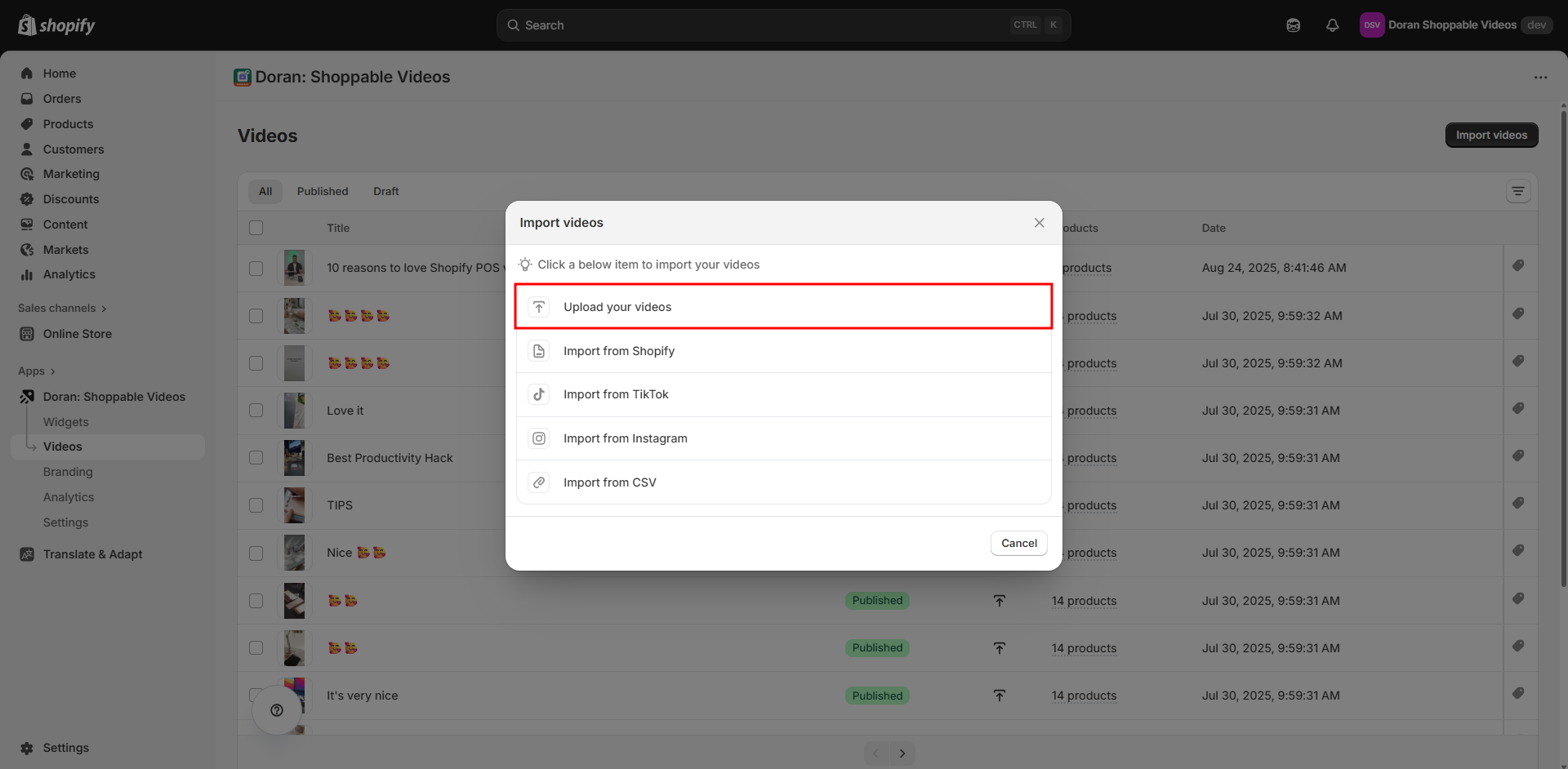The image size is (1568, 769).
Task: Click the Shopify logo
Action: 56,25
